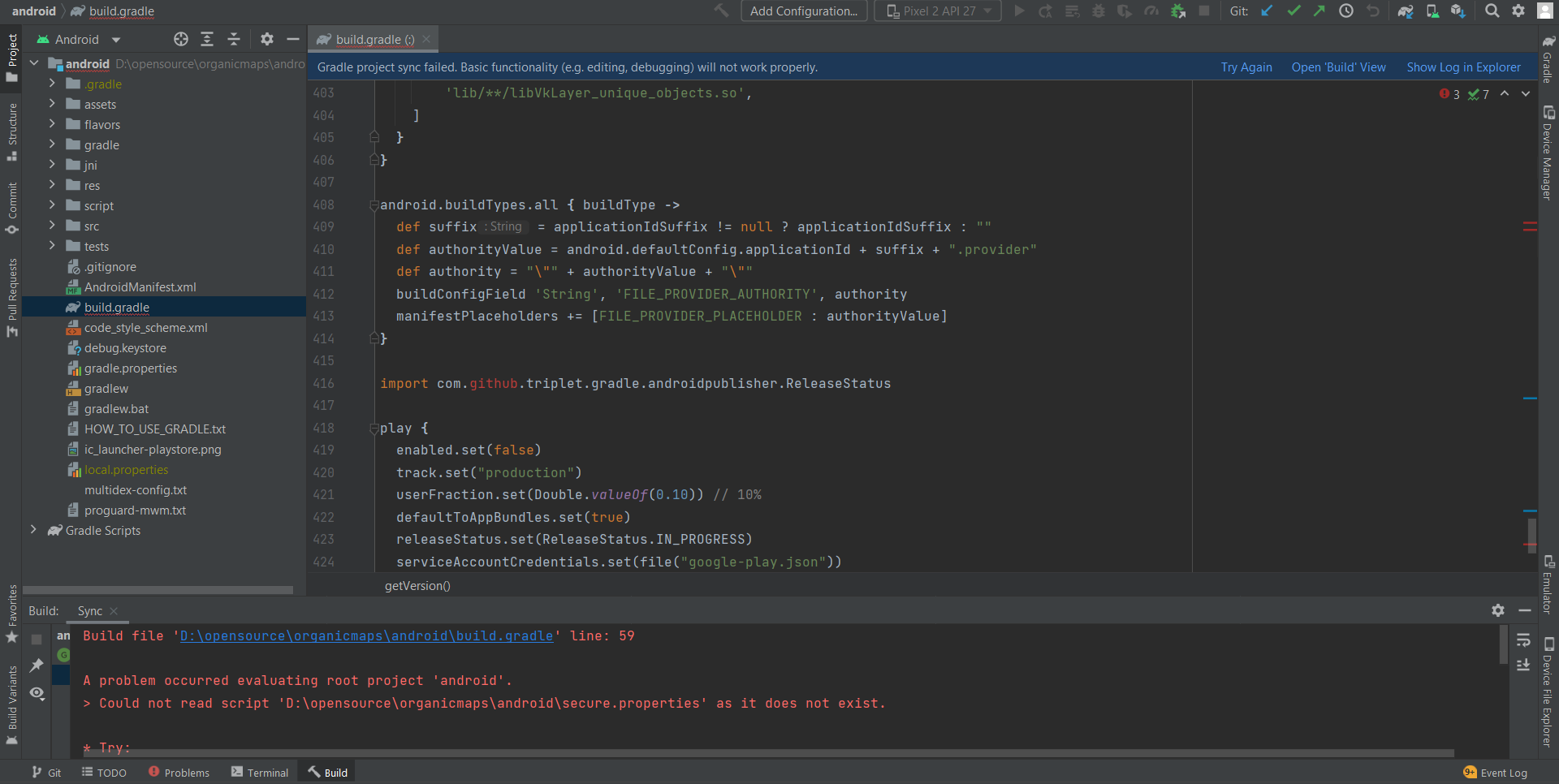Toggle Soft-Wrap in Build output

tap(1523, 640)
